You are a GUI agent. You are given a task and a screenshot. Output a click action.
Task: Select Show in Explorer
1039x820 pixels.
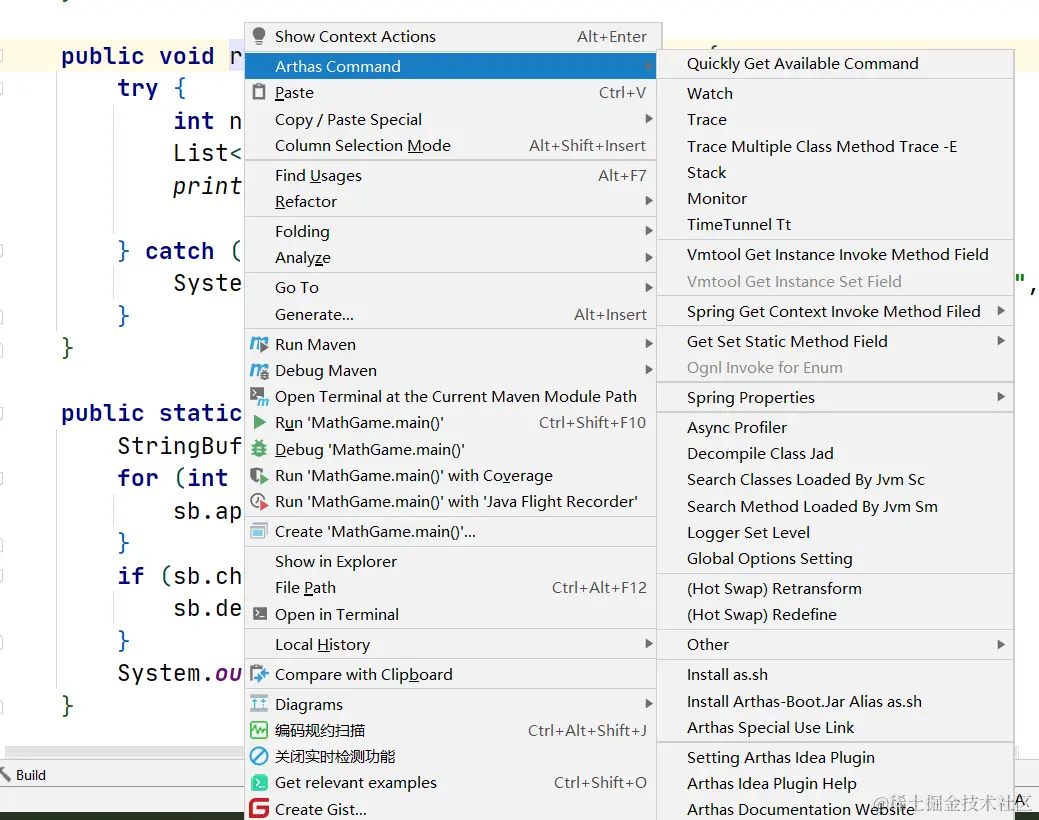tap(451, 561)
